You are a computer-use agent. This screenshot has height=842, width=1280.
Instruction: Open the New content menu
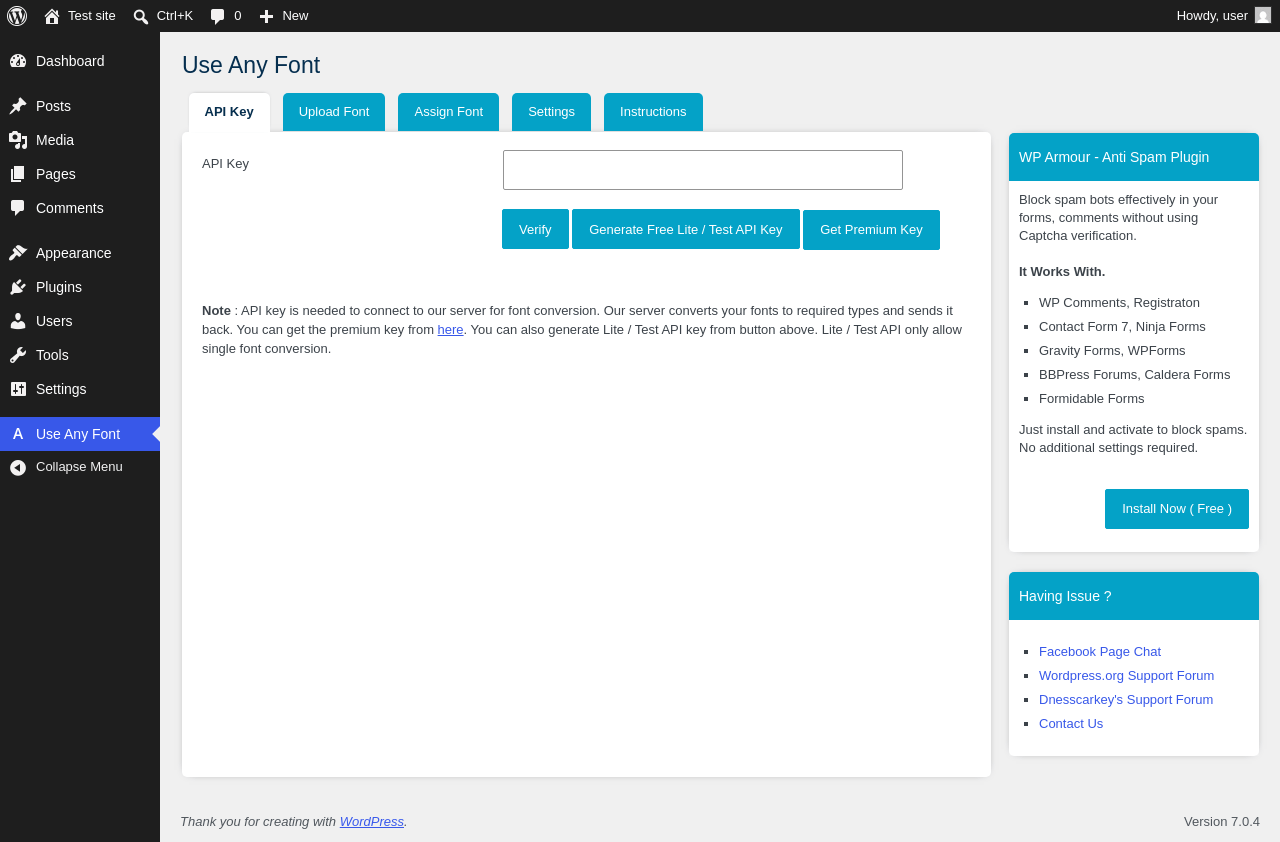[x=284, y=16]
